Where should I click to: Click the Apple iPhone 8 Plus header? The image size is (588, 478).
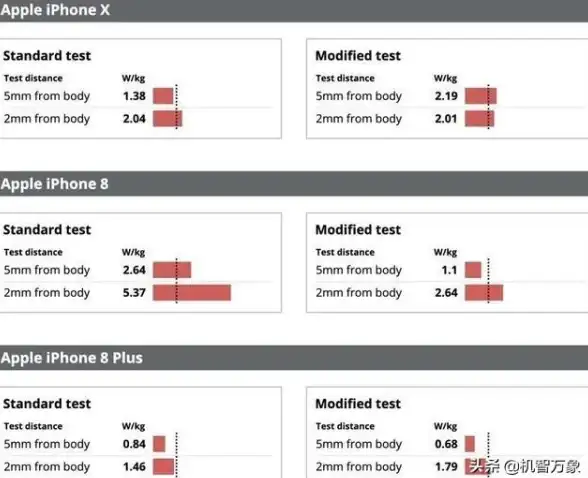click(294, 358)
